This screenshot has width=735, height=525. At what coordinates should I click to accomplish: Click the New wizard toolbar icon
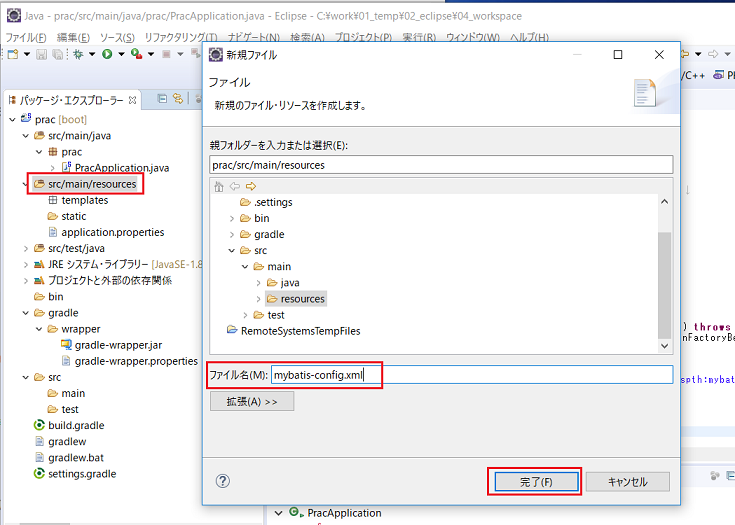pyautogui.click(x=13, y=54)
